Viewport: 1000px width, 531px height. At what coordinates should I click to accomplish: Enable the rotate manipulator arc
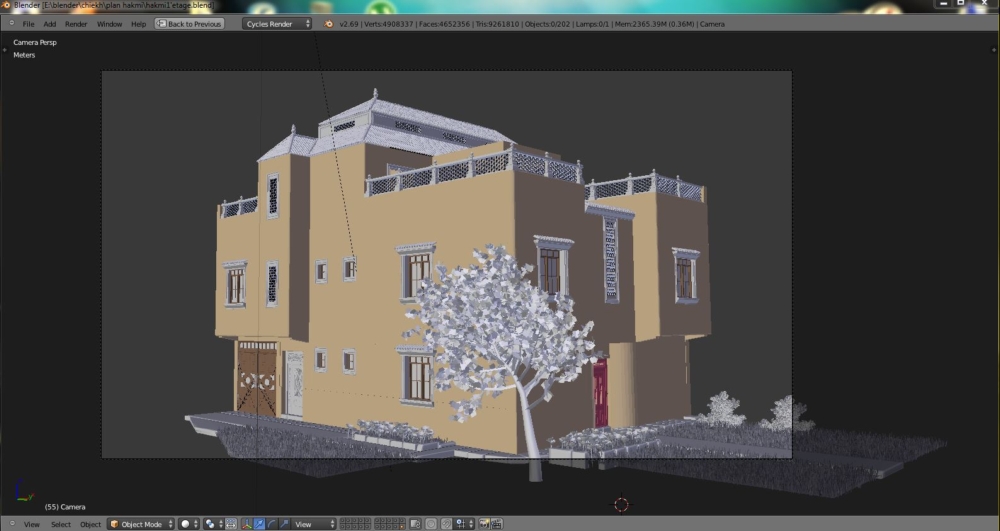[x=272, y=524]
